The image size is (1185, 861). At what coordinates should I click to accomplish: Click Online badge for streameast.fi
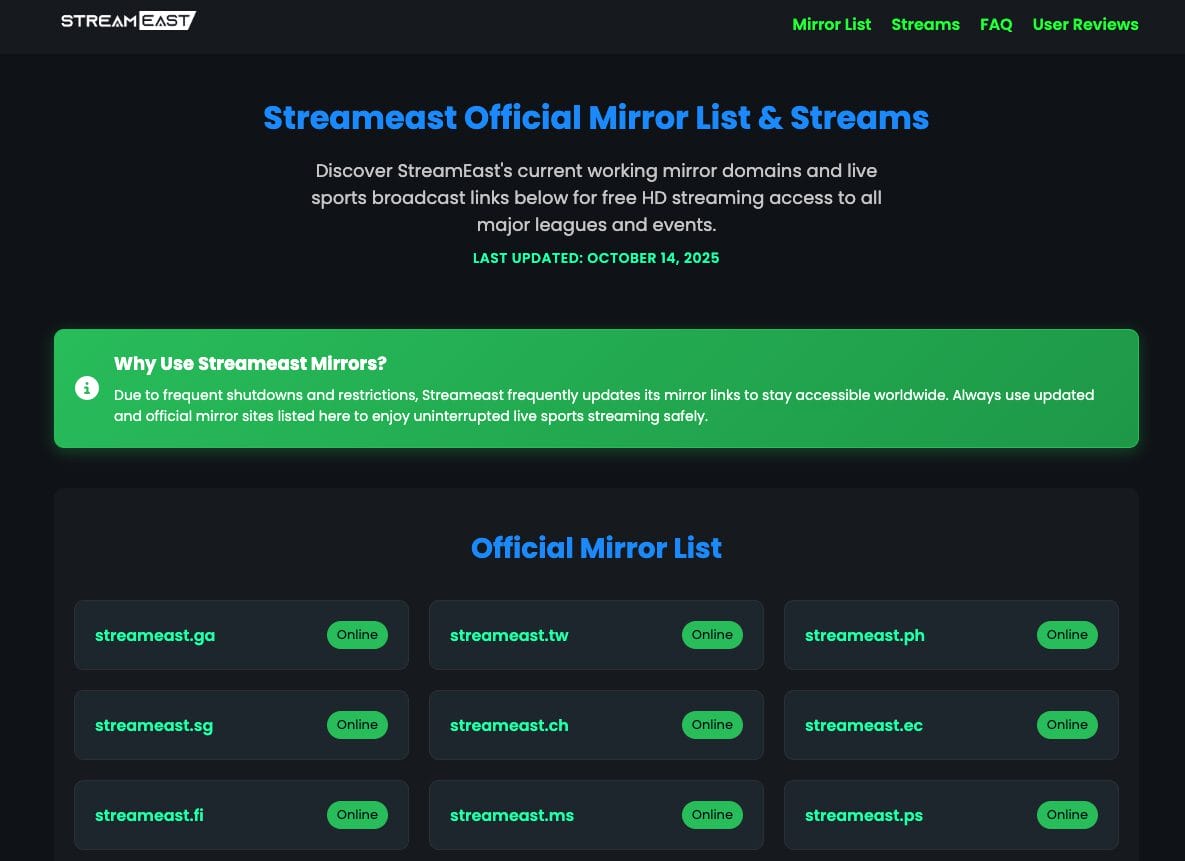(357, 815)
